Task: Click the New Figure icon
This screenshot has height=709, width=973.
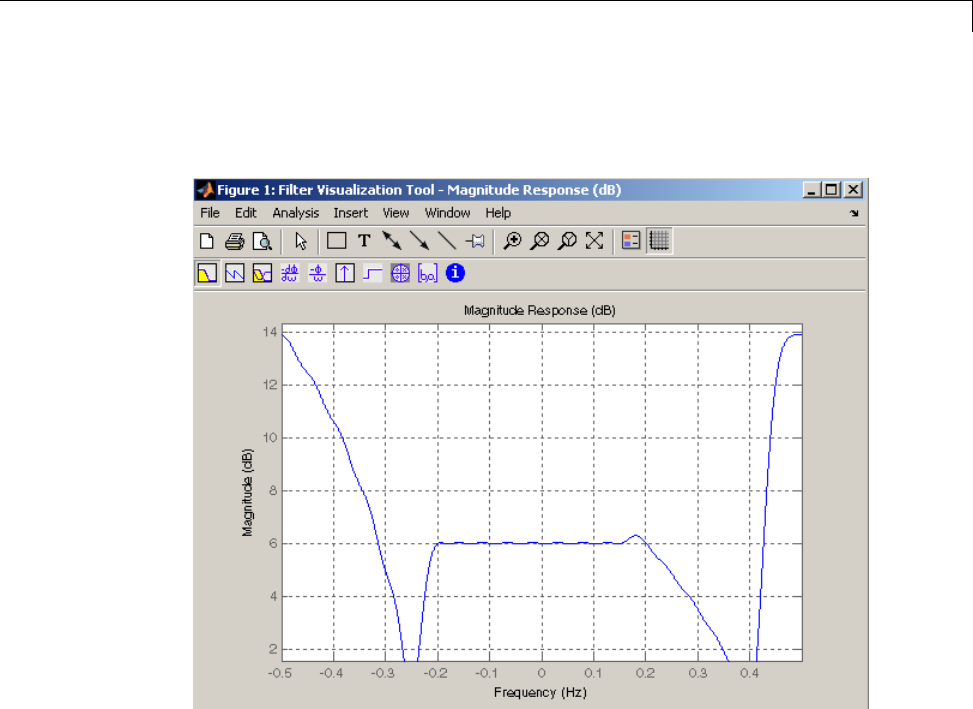Action: point(207,241)
